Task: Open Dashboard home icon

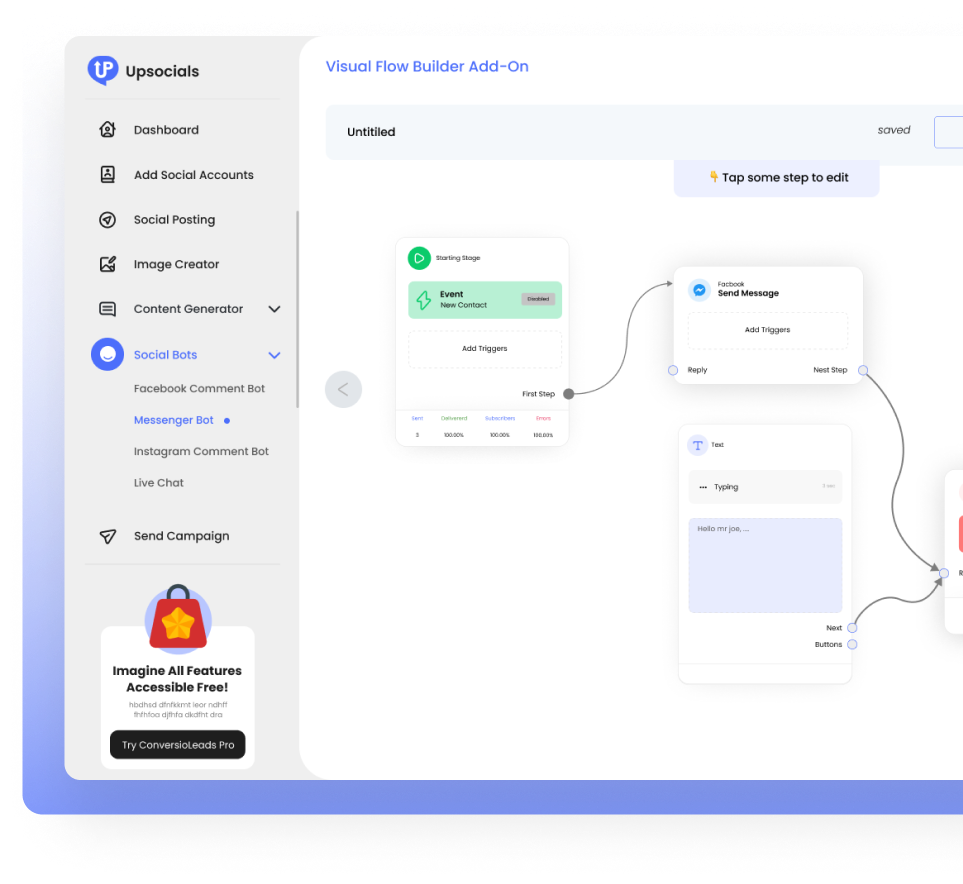Action: coord(107,130)
